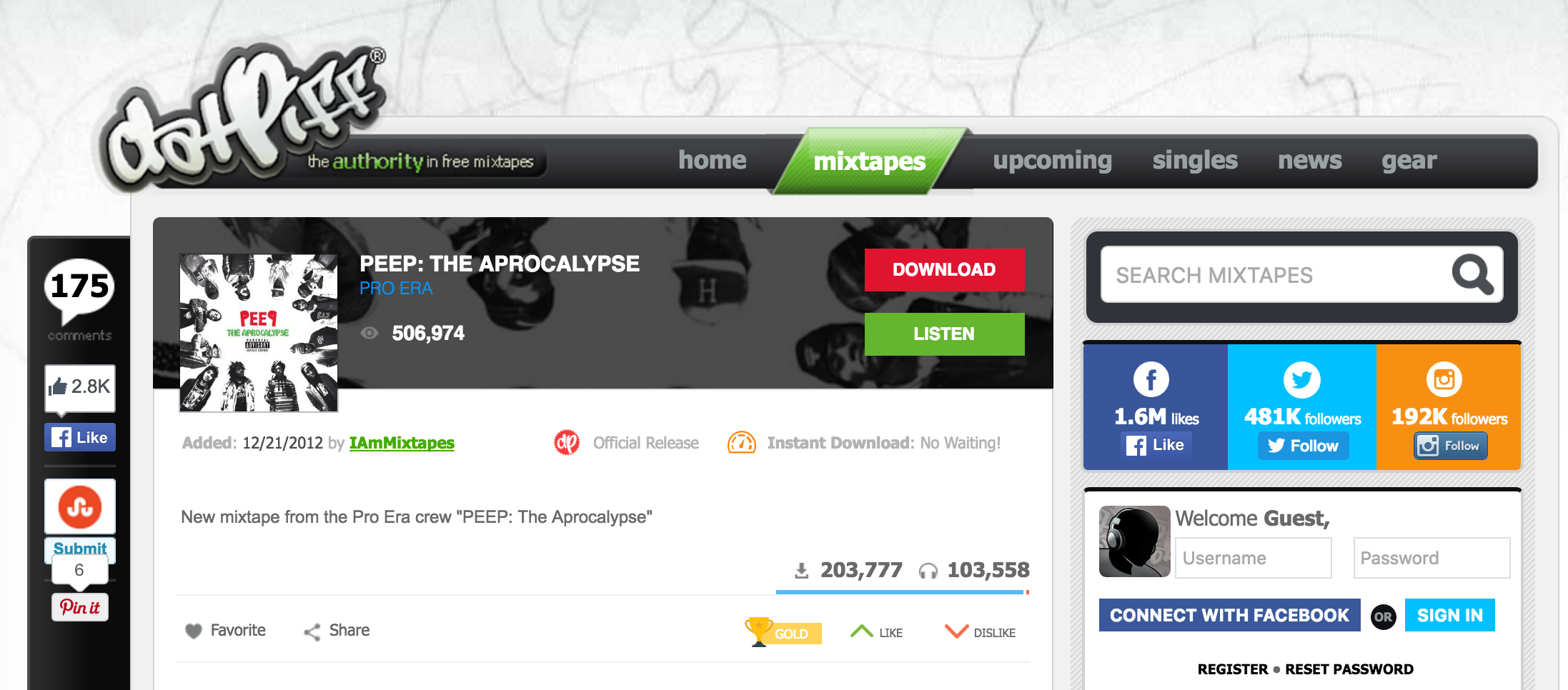Click the search magnifier icon
This screenshot has height=690, width=1568.
tap(1473, 274)
